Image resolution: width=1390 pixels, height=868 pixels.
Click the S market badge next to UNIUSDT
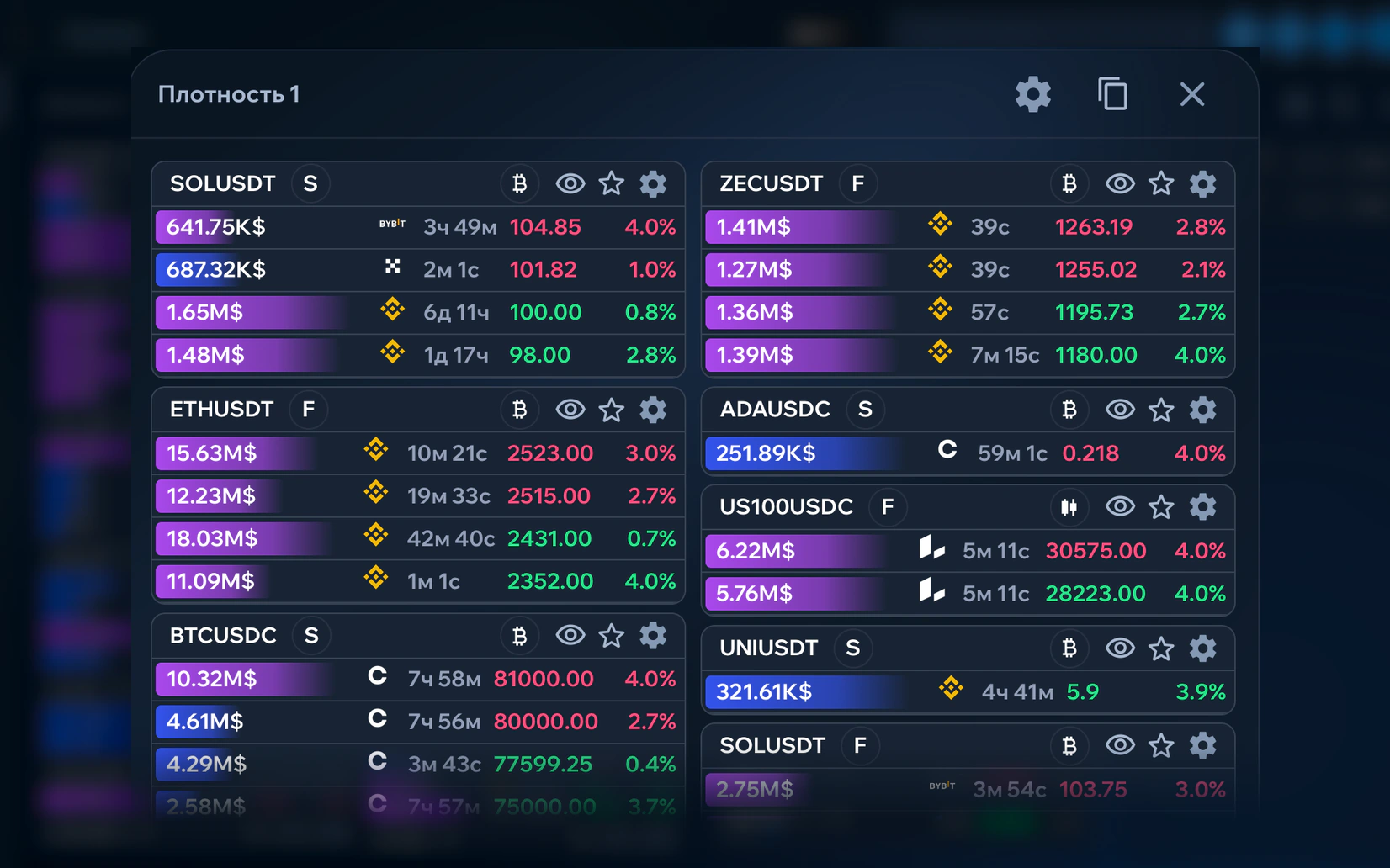pos(852,648)
